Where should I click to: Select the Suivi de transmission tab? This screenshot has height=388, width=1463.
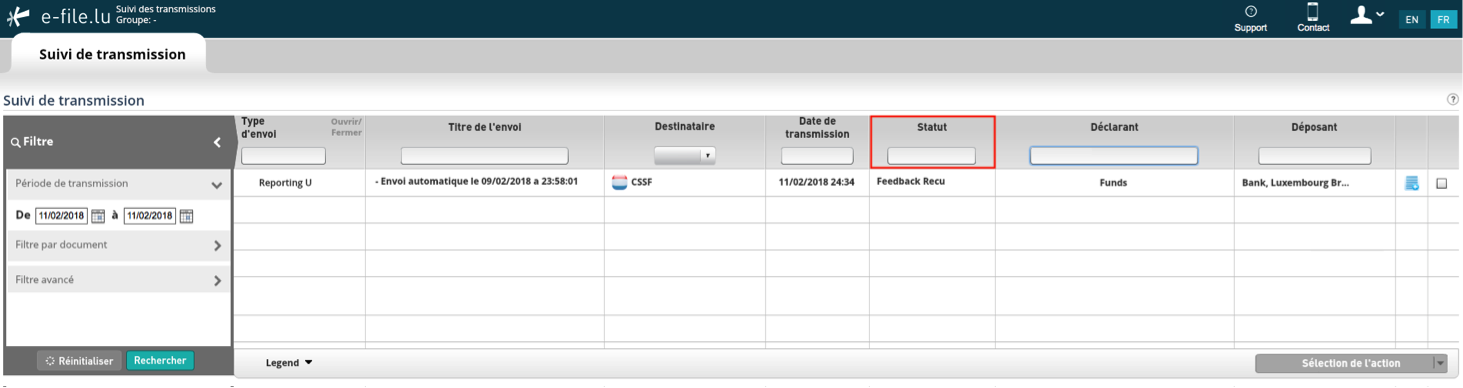pos(112,54)
